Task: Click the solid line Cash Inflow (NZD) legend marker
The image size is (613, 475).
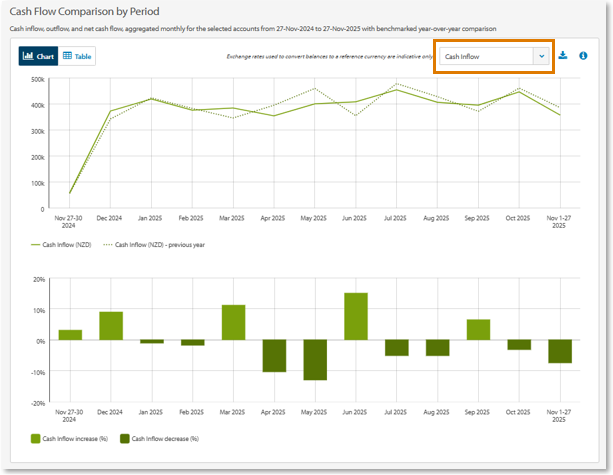Action: pyautogui.click(x=35, y=244)
